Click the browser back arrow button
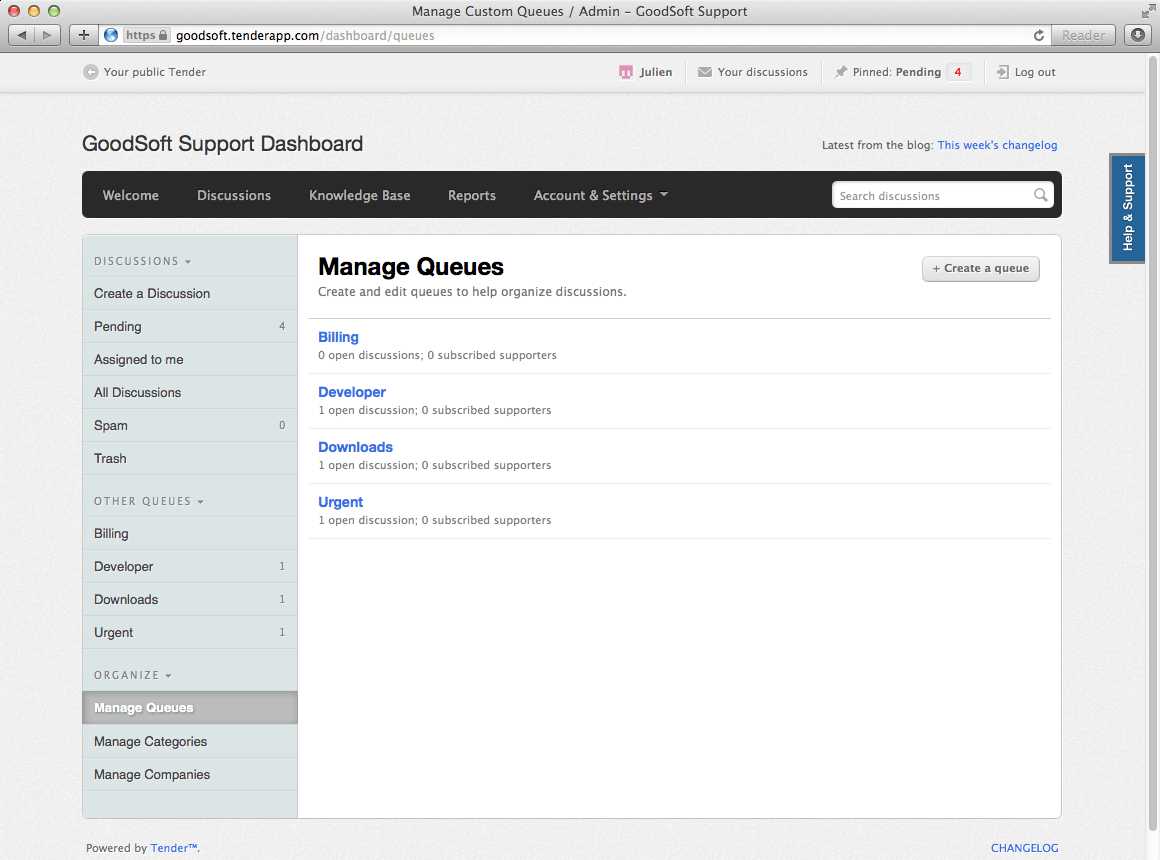The width and height of the screenshot is (1160, 860). 21,35
